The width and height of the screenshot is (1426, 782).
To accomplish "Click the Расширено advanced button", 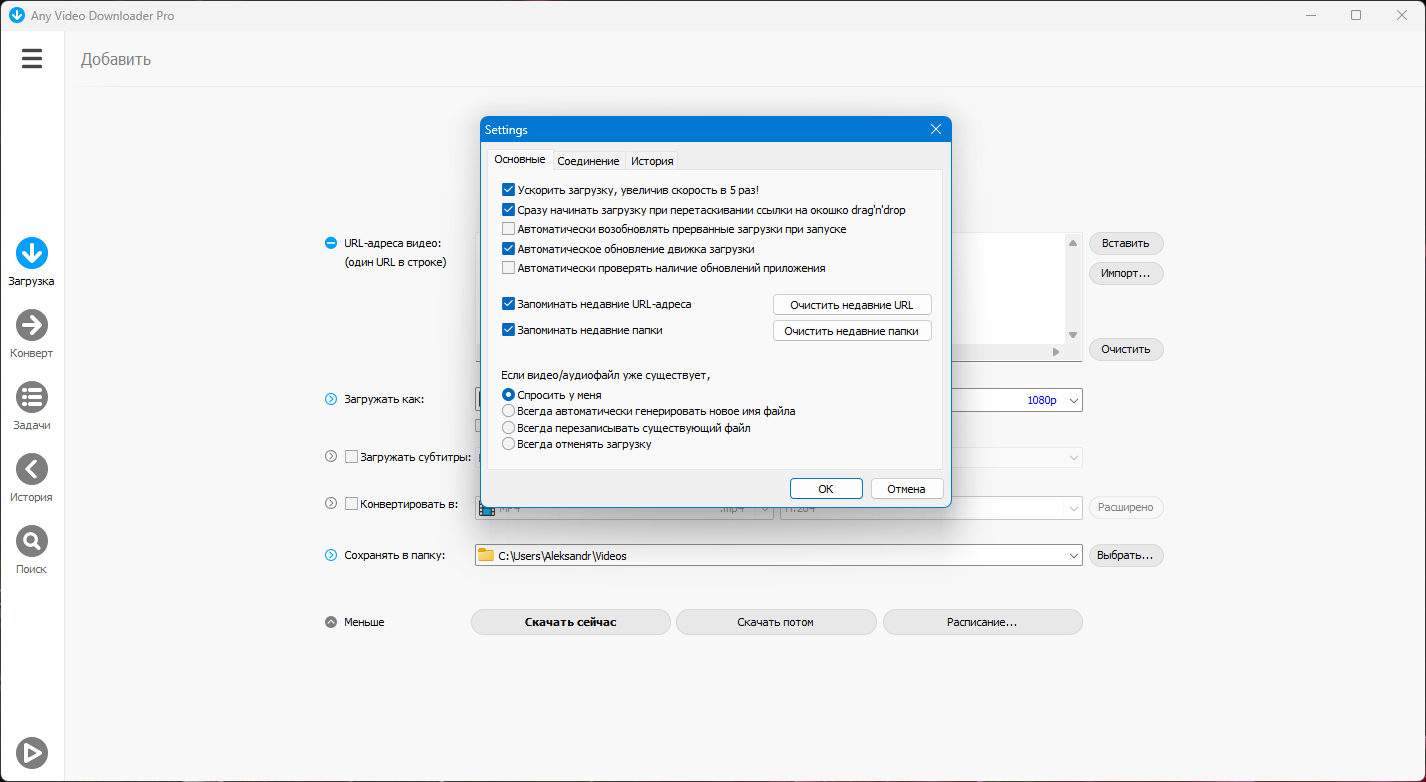I will pos(1126,508).
